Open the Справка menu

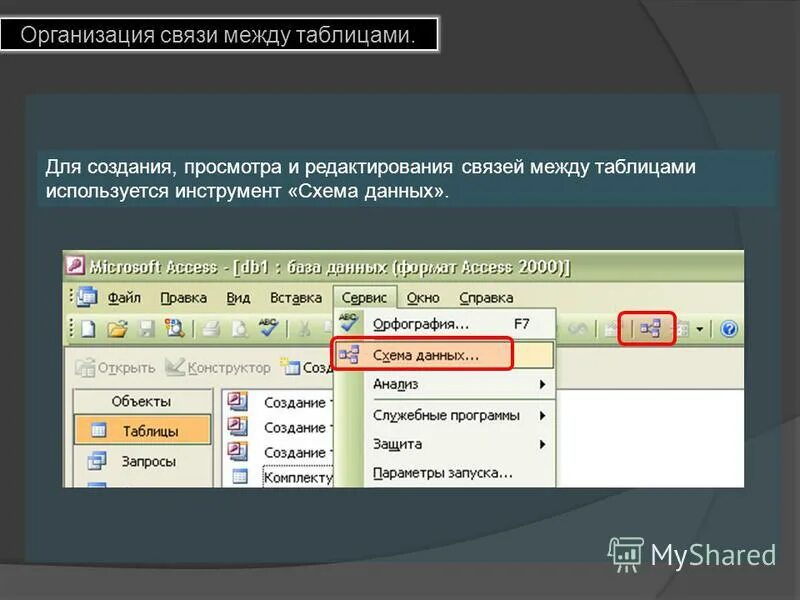click(x=486, y=297)
